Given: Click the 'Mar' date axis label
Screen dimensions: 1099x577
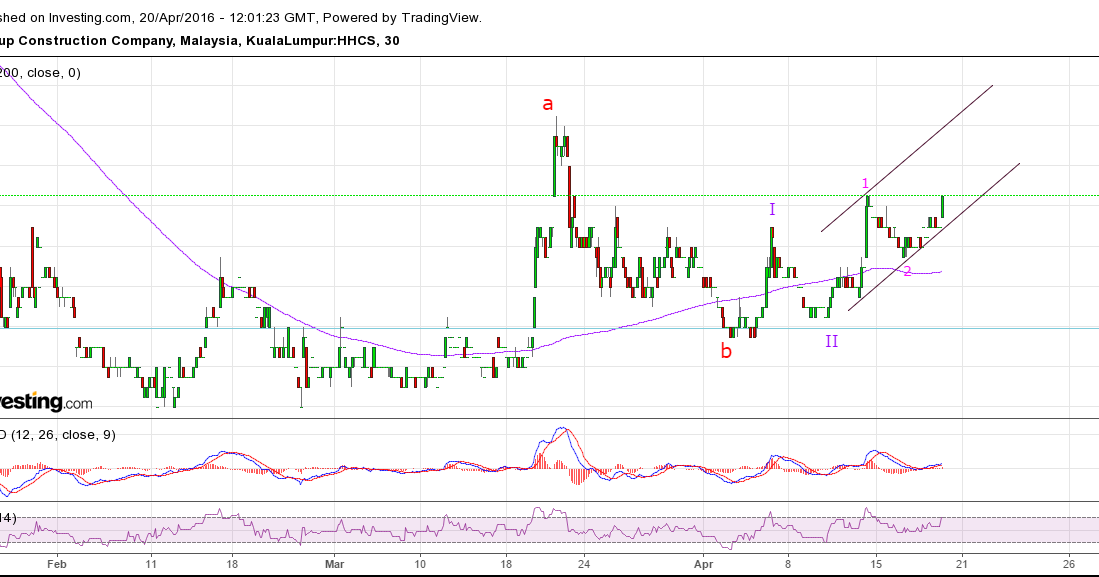Looking at the screenshot, I should 335,564.
